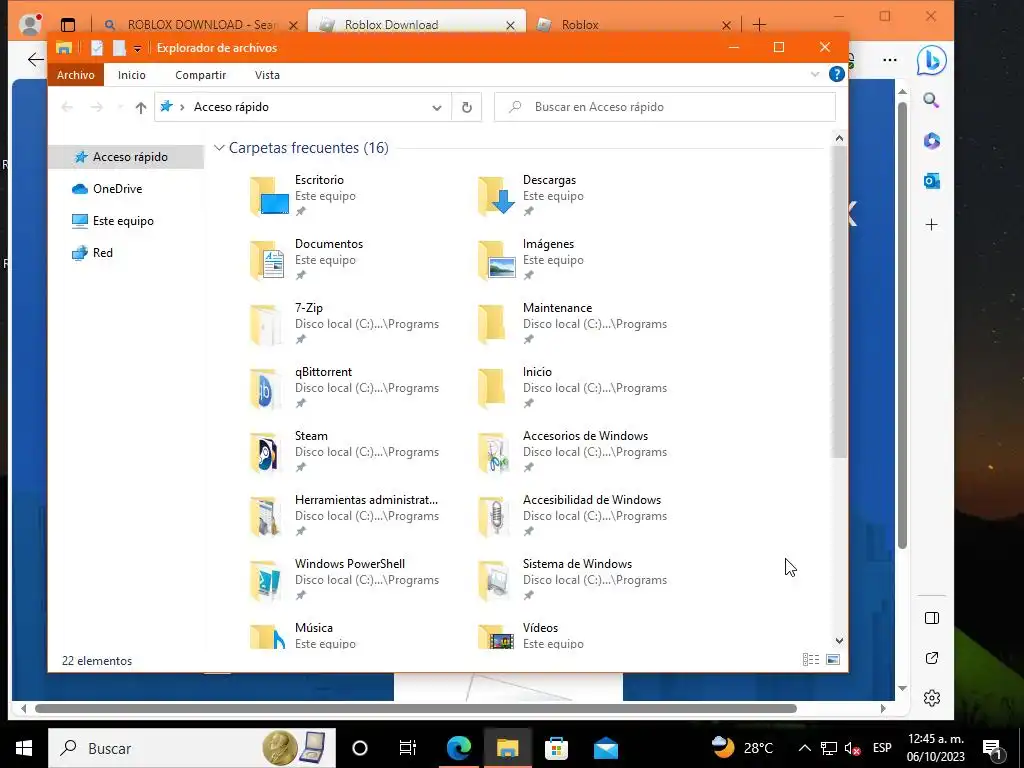
Task: Click the Buscar en Acceso rápido field
Action: (x=664, y=107)
